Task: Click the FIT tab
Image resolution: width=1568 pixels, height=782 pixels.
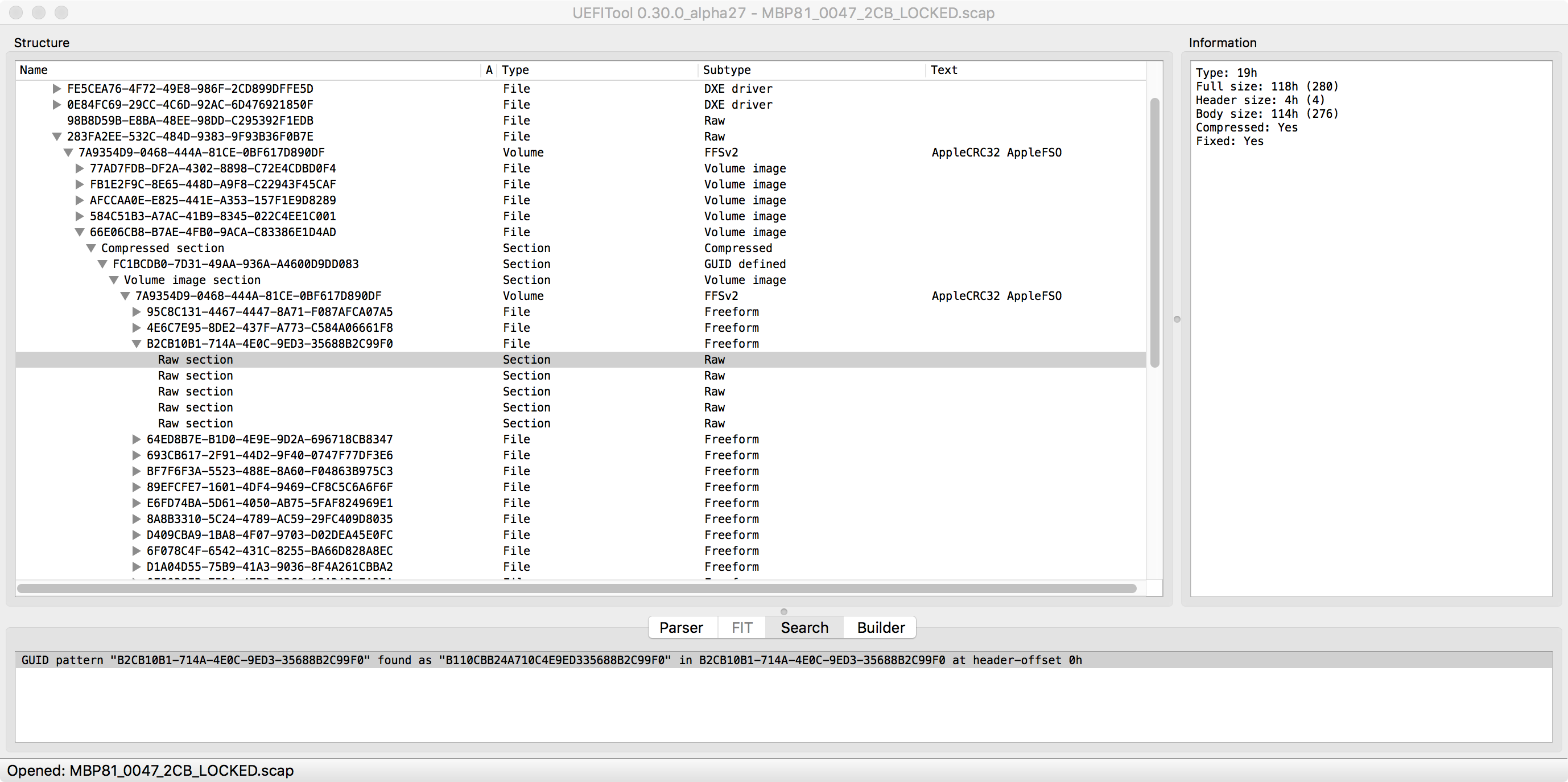Action: click(x=741, y=627)
